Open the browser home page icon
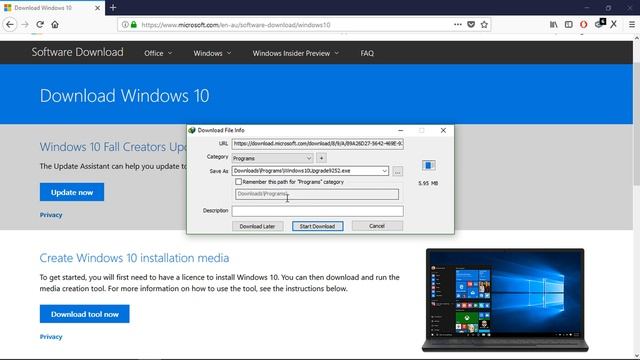Screen dimensions: 640x360 click(x=55, y=24)
